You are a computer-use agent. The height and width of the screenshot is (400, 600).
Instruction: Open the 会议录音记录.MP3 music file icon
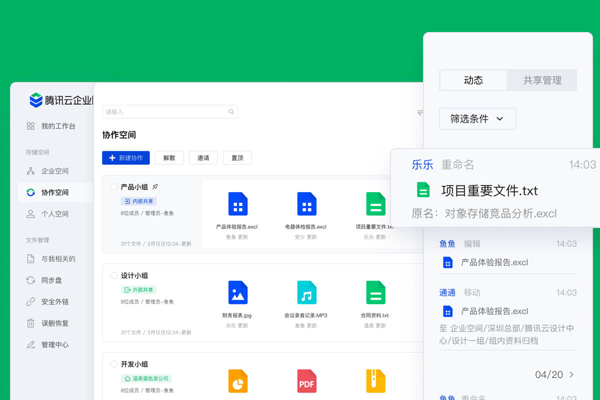307,293
